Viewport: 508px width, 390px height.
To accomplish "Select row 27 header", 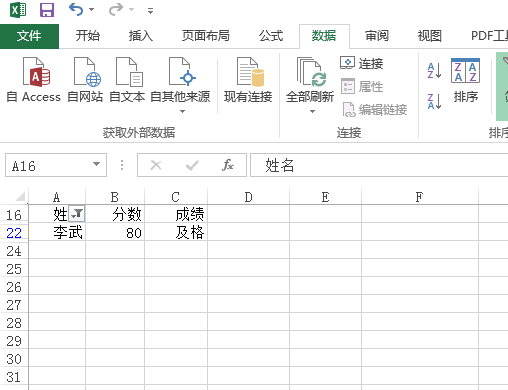I will (x=14, y=305).
